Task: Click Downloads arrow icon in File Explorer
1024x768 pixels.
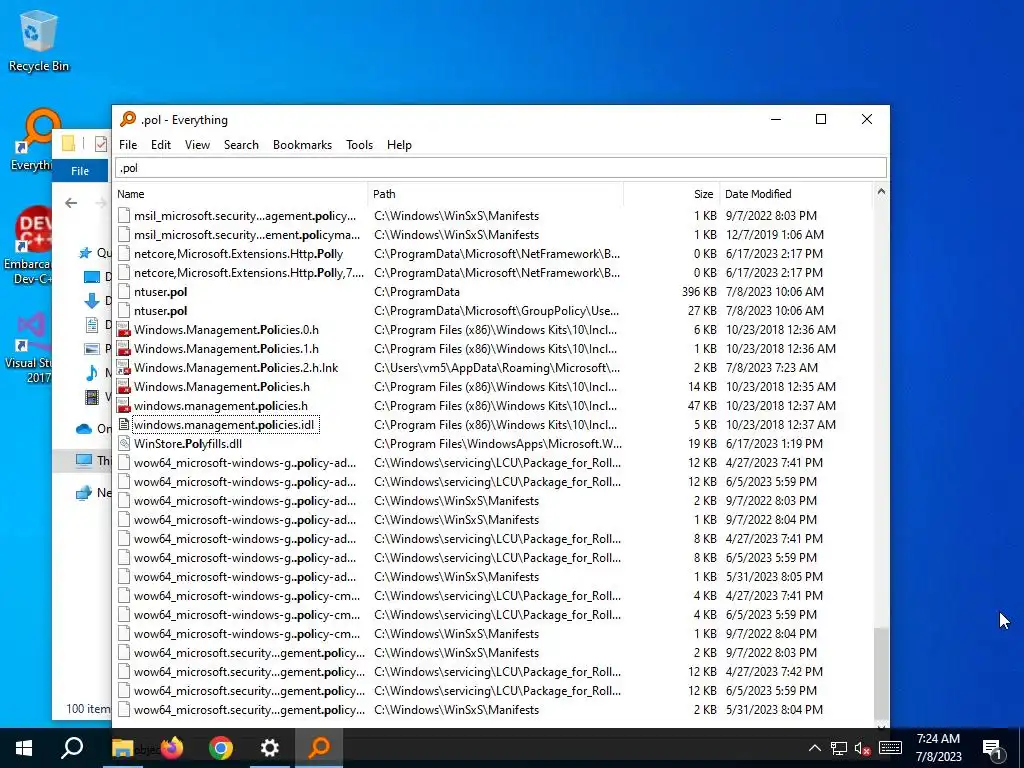Action: (92, 300)
